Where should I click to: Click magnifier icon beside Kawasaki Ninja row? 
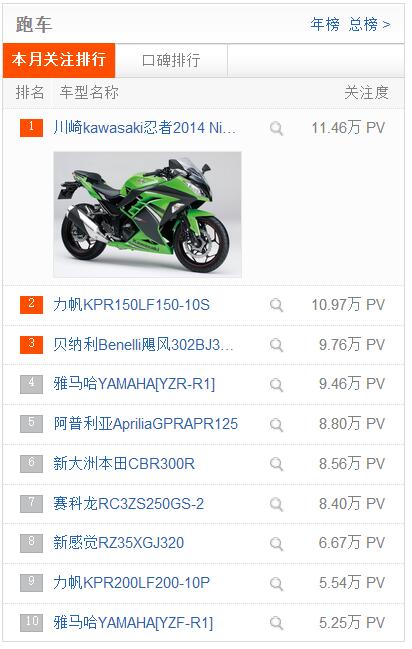[276, 129]
